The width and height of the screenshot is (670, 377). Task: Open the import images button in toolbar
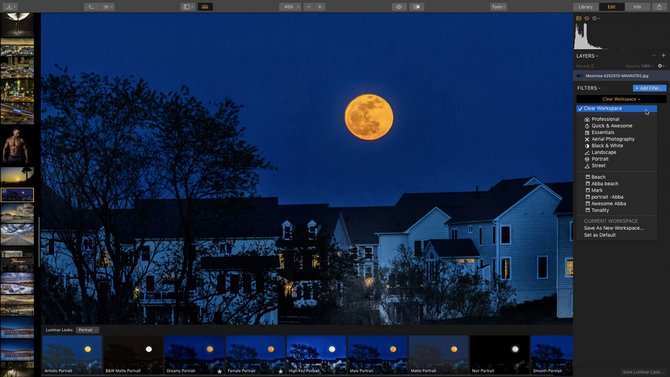click(9, 7)
